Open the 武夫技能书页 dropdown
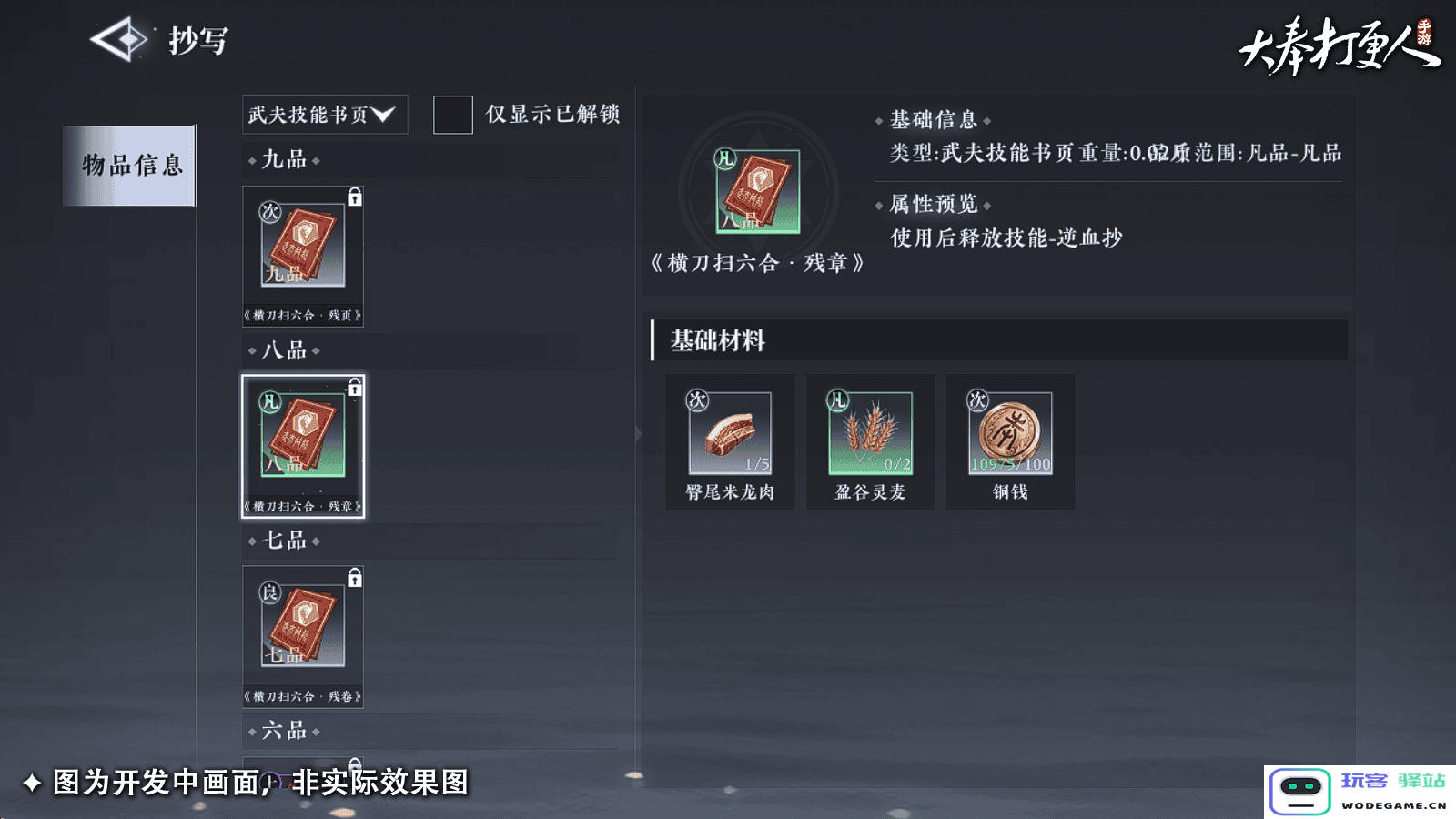This screenshot has width=1456, height=819. (324, 115)
